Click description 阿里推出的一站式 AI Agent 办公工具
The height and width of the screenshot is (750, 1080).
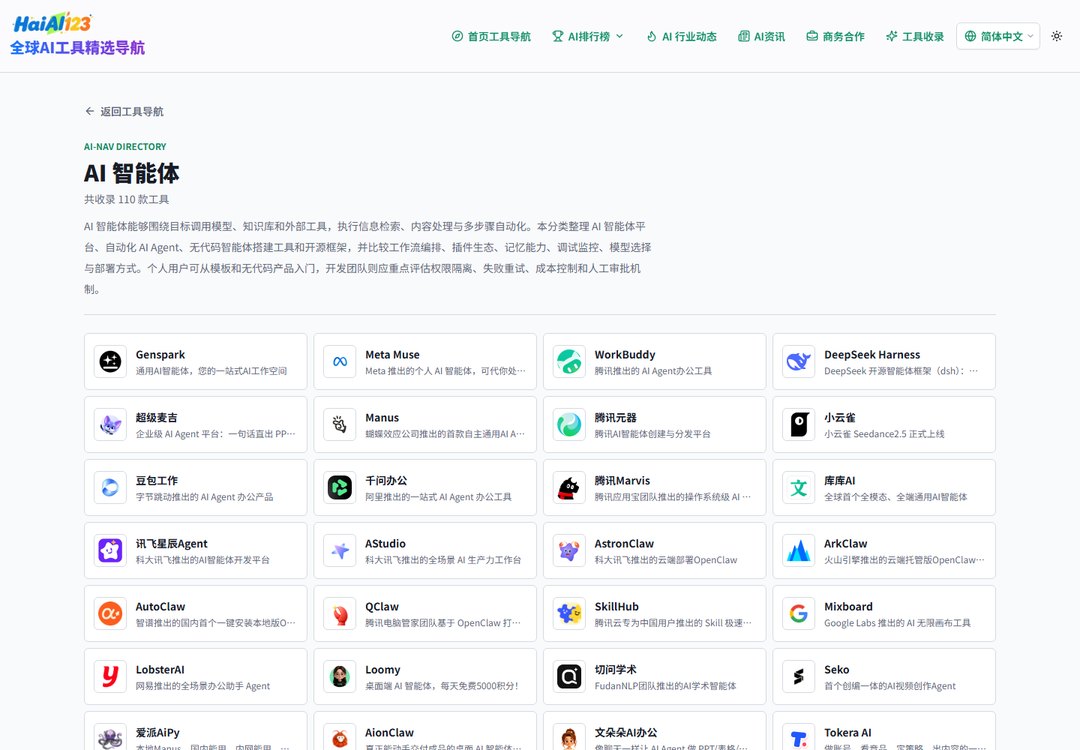[438, 497]
